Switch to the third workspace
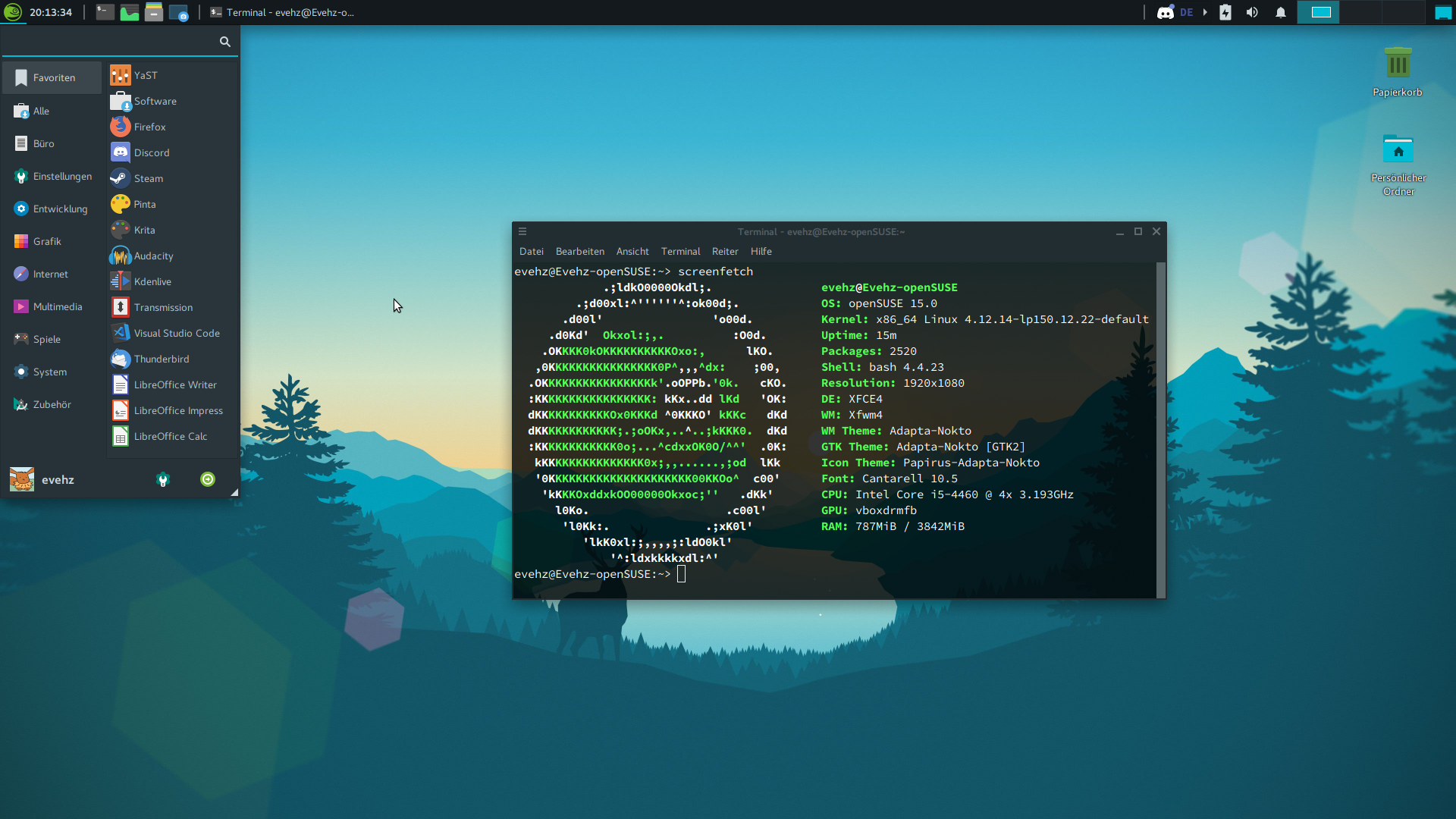Screen dimensions: 1456x819 [1404, 12]
